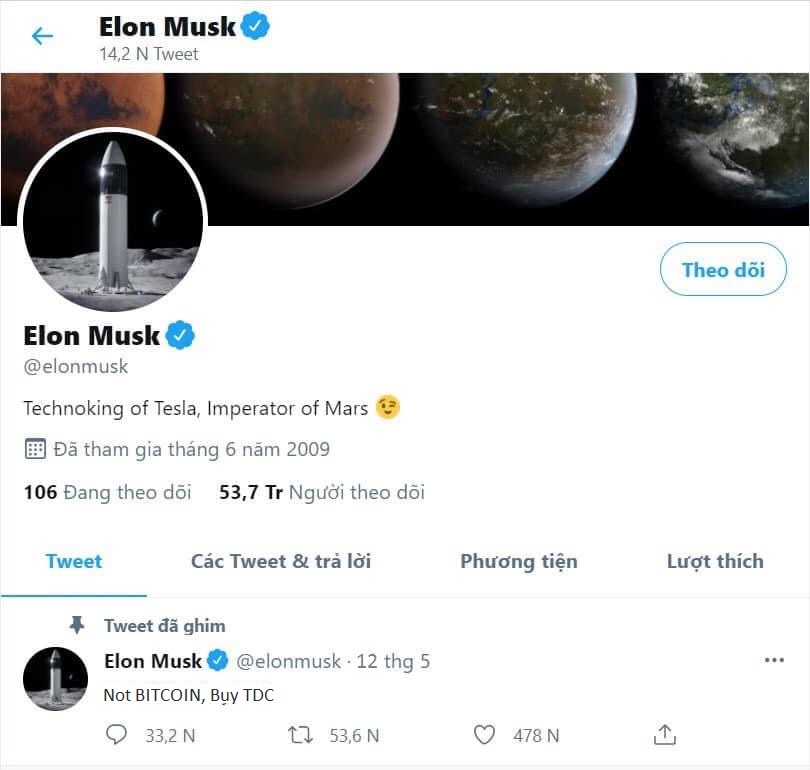Screen dimensions: 810x770
Task: Click the retweet icon on pinned tweet
Action: click(300, 735)
